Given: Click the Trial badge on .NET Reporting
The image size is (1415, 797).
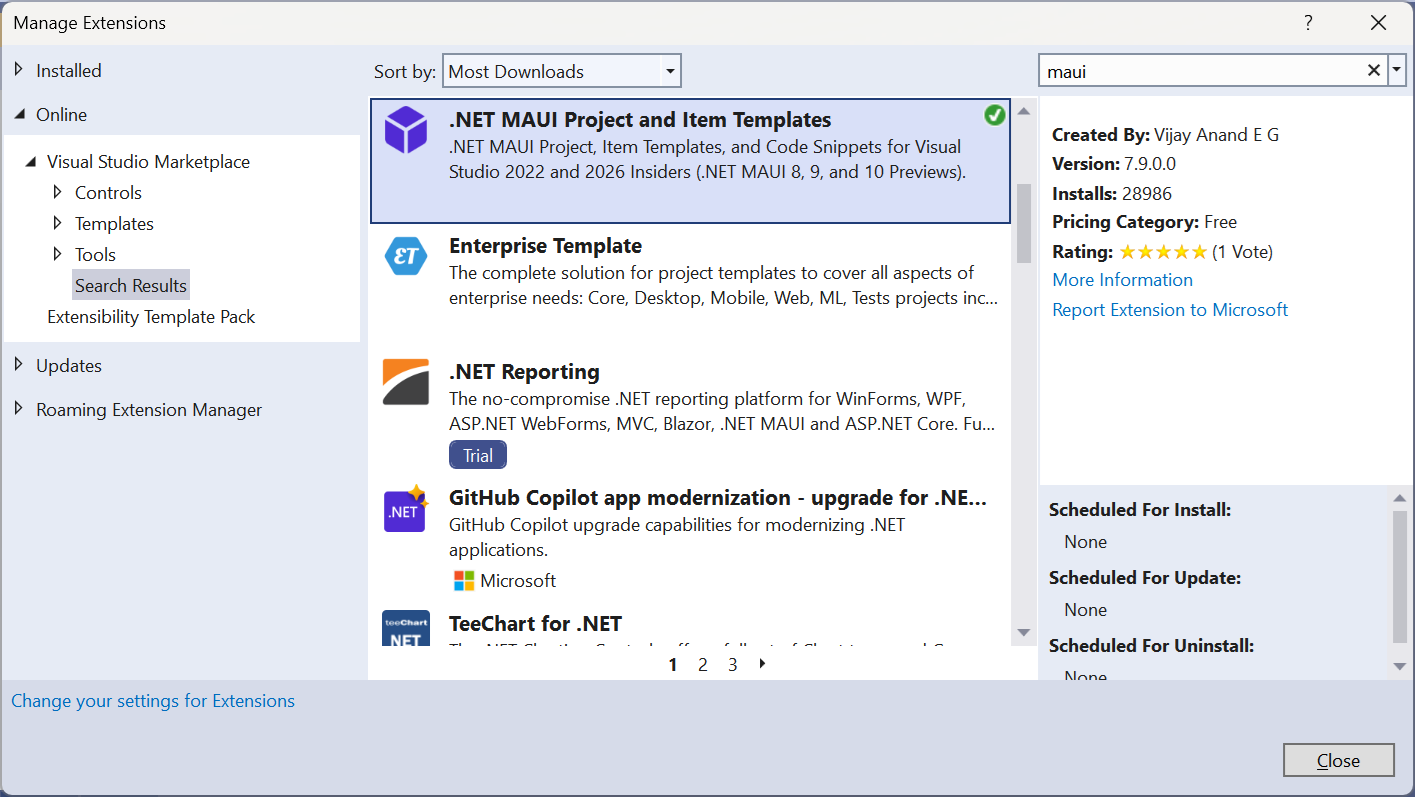Looking at the screenshot, I should (478, 455).
